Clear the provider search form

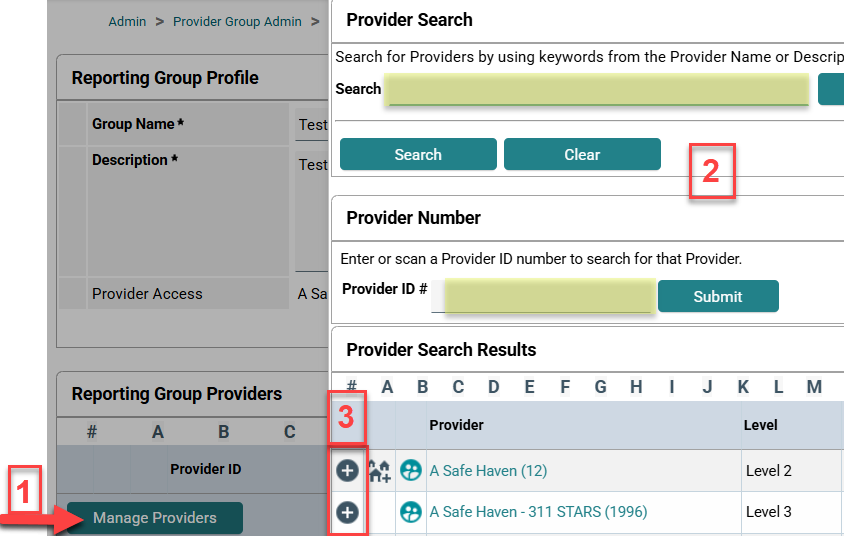(582, 155)
